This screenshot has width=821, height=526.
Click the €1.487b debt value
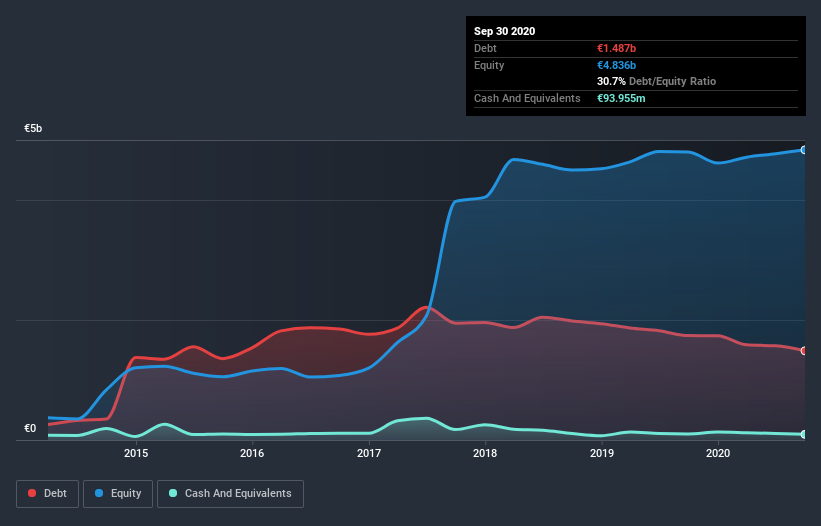[x=616, y=48]
